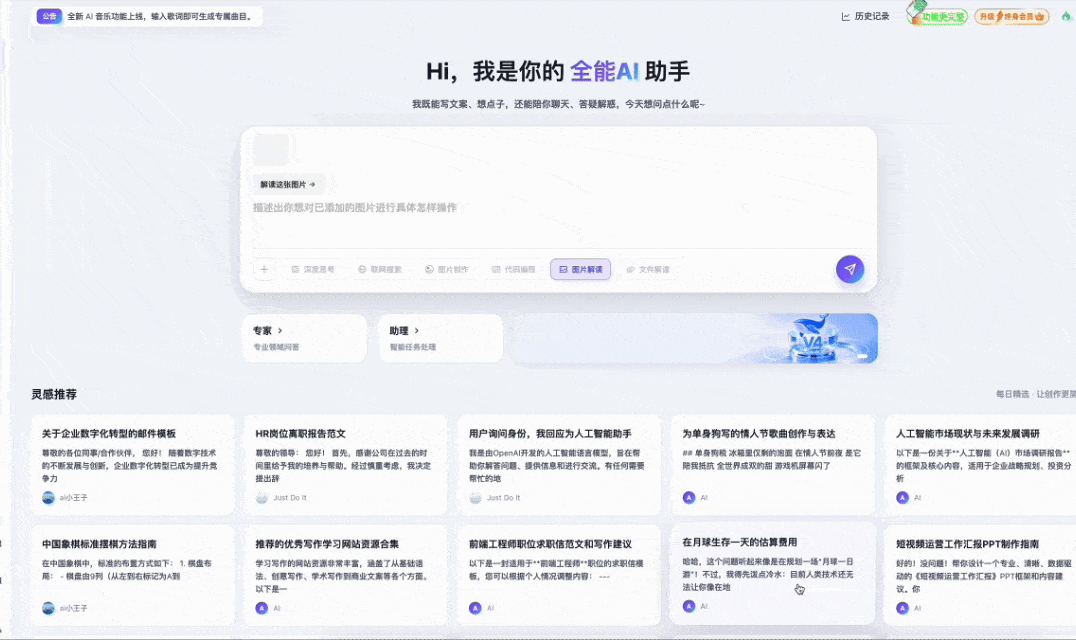Image resolution: width=1076 pixels, height=640 pixels.
Task: Click AI avatar on 人工智能市场现状 card
Action: pos(902,497)
